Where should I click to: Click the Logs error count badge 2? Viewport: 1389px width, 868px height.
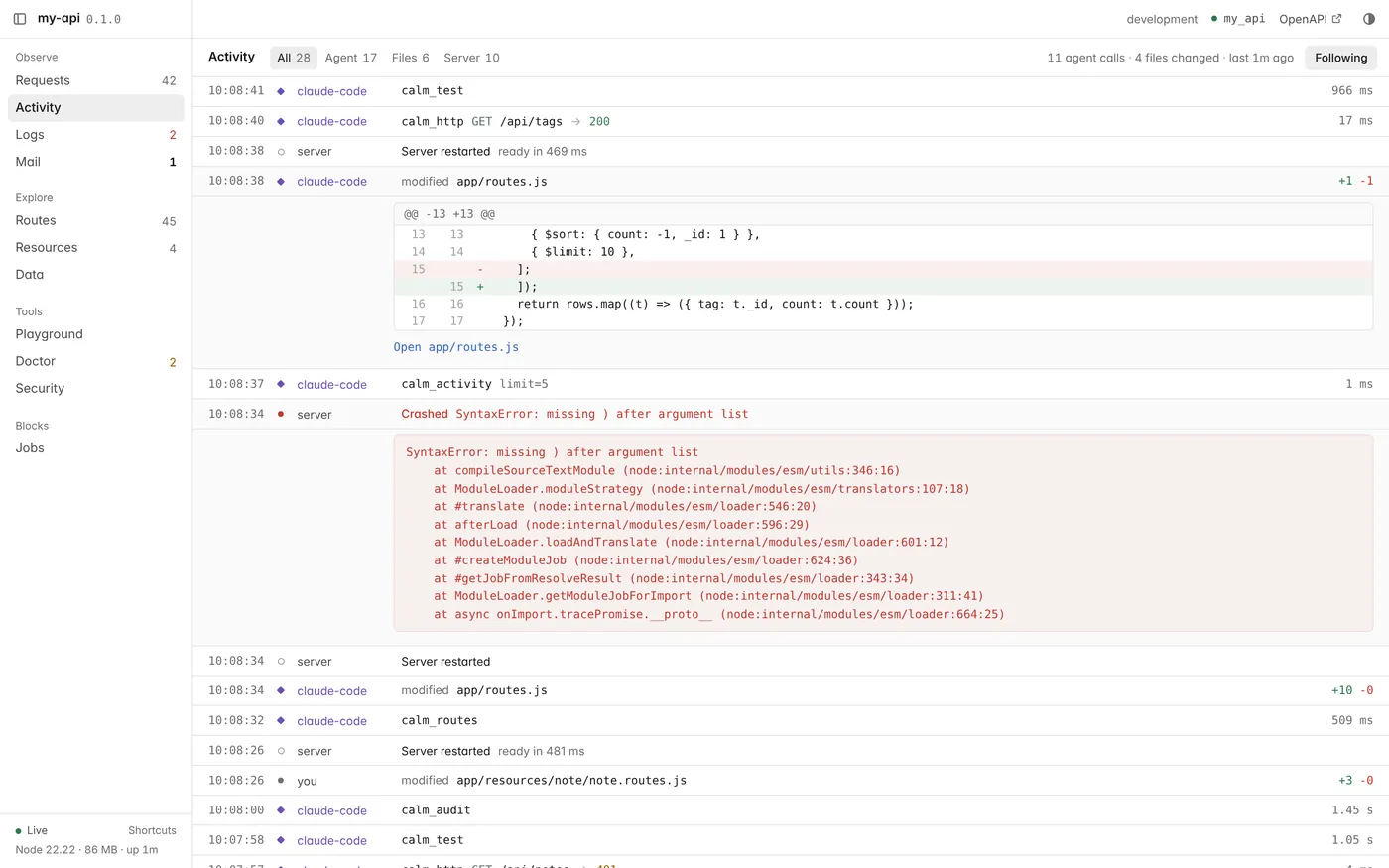[173, 135]
